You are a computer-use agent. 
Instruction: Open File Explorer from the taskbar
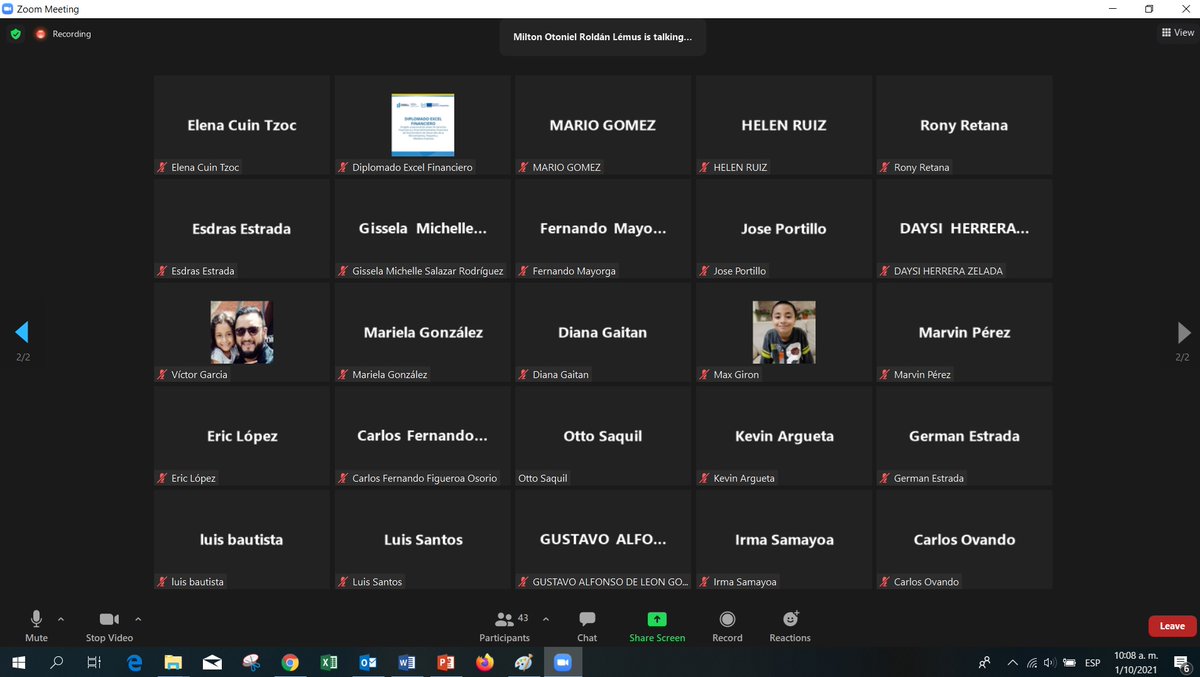[173, 662]
